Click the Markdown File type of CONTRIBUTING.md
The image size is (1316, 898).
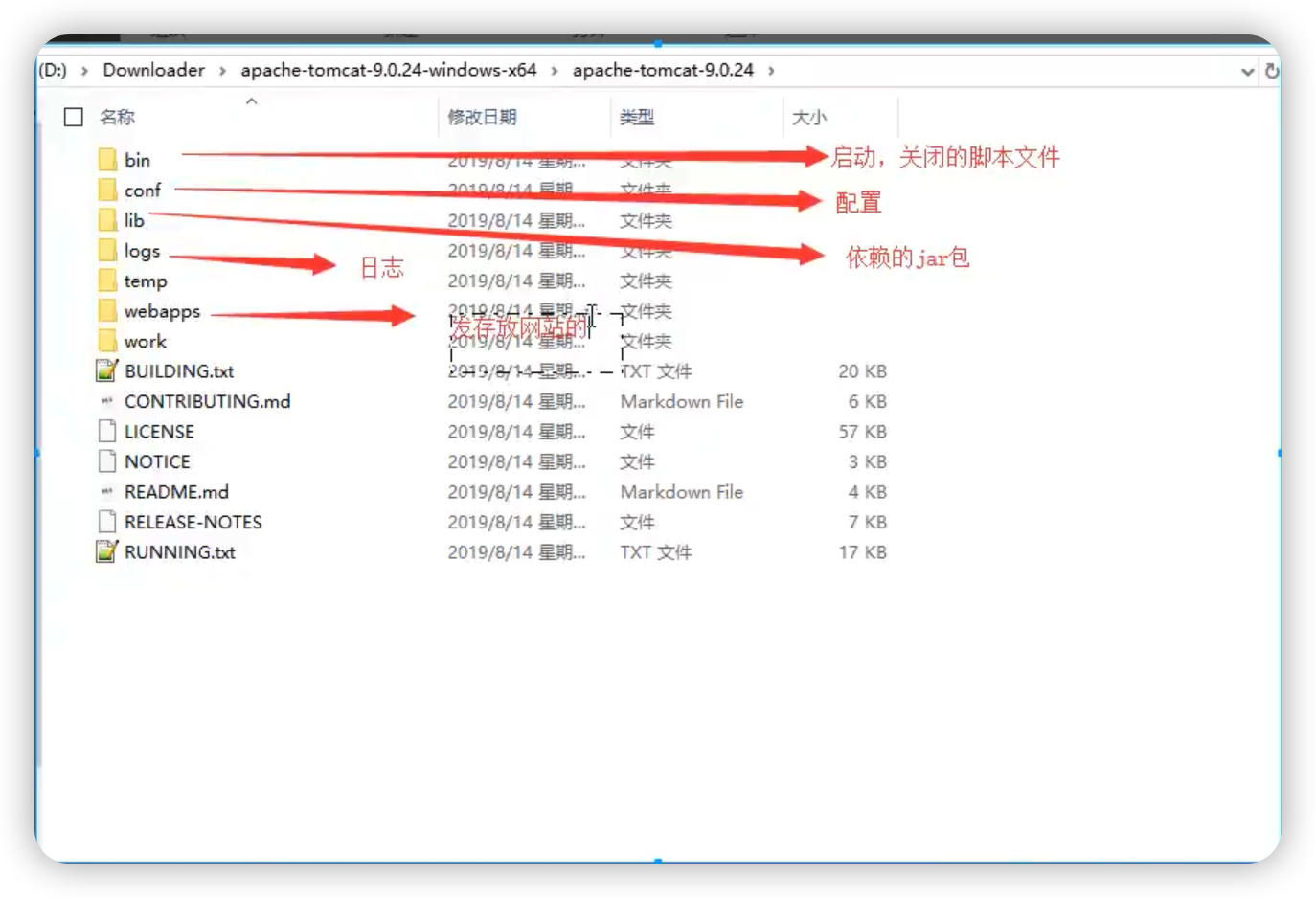[681, 401]
